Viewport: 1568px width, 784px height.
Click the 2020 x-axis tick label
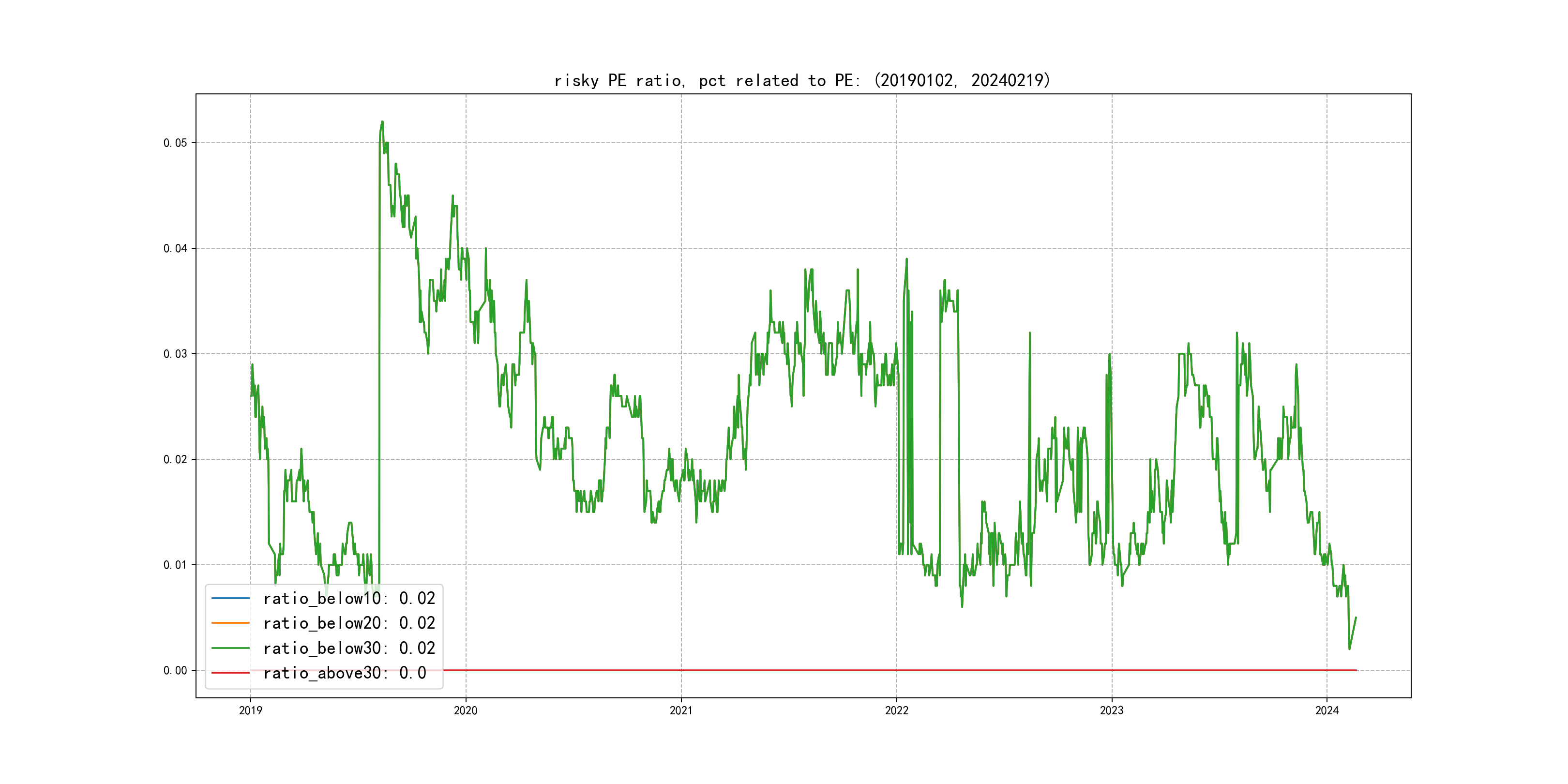466,710
